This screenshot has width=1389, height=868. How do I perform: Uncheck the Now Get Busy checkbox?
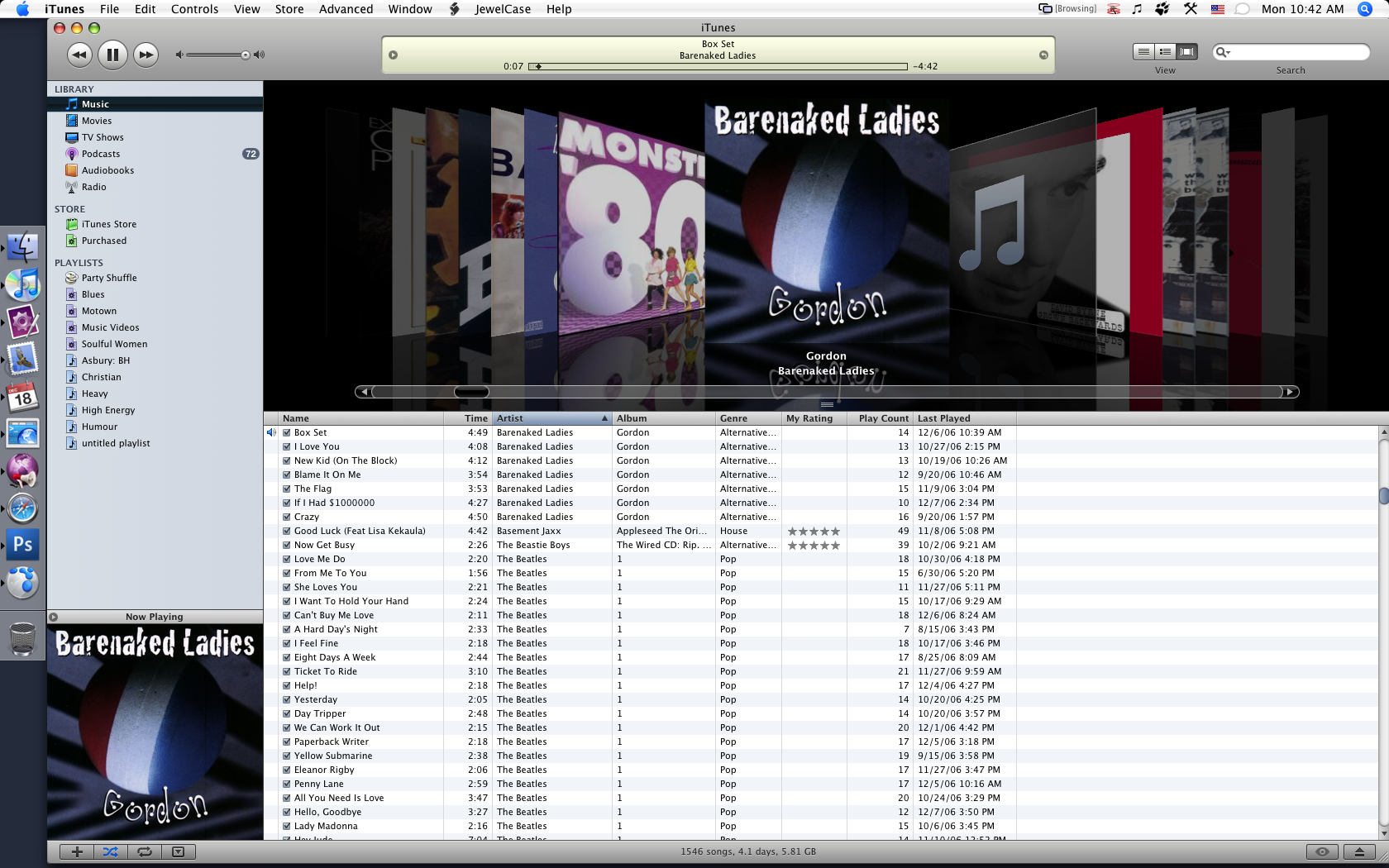coord(287,545)
